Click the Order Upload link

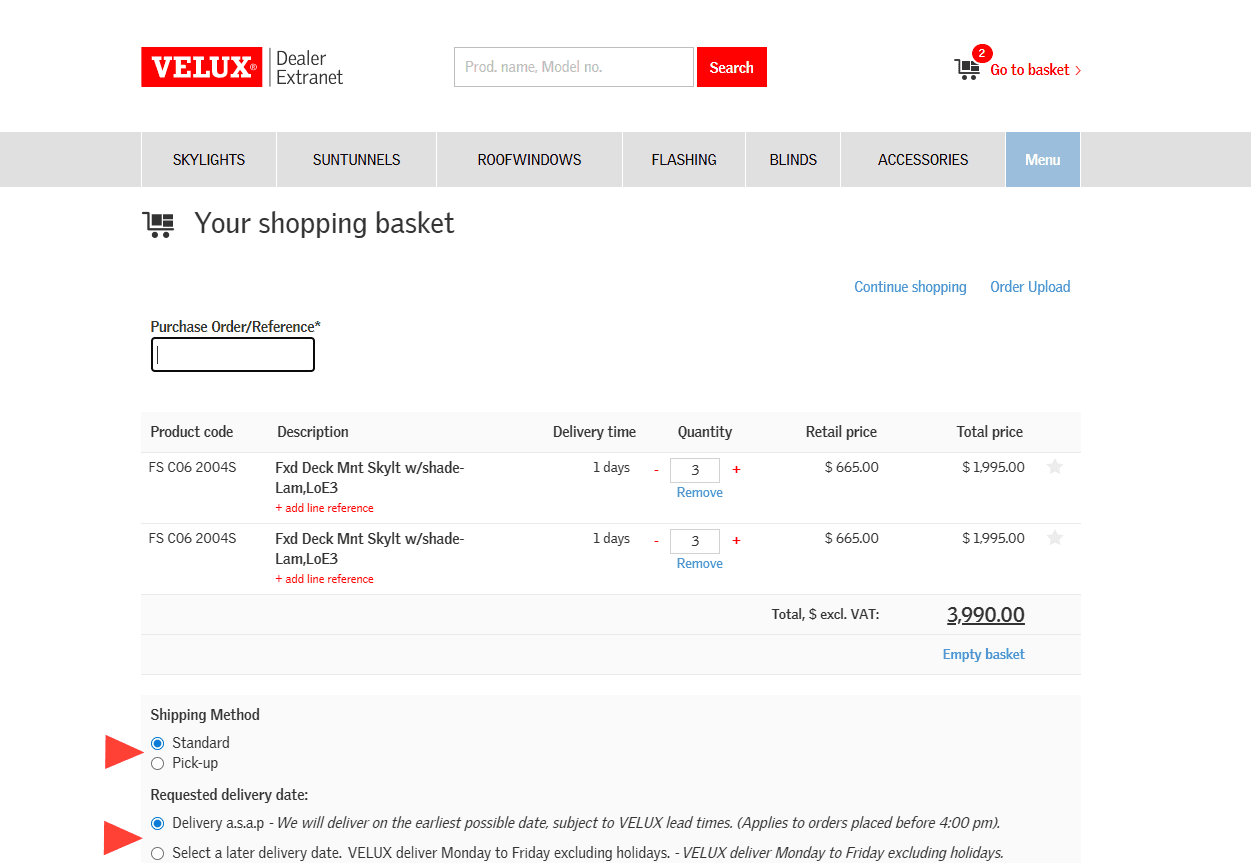pyautogui.click(x=1030, y=287)
